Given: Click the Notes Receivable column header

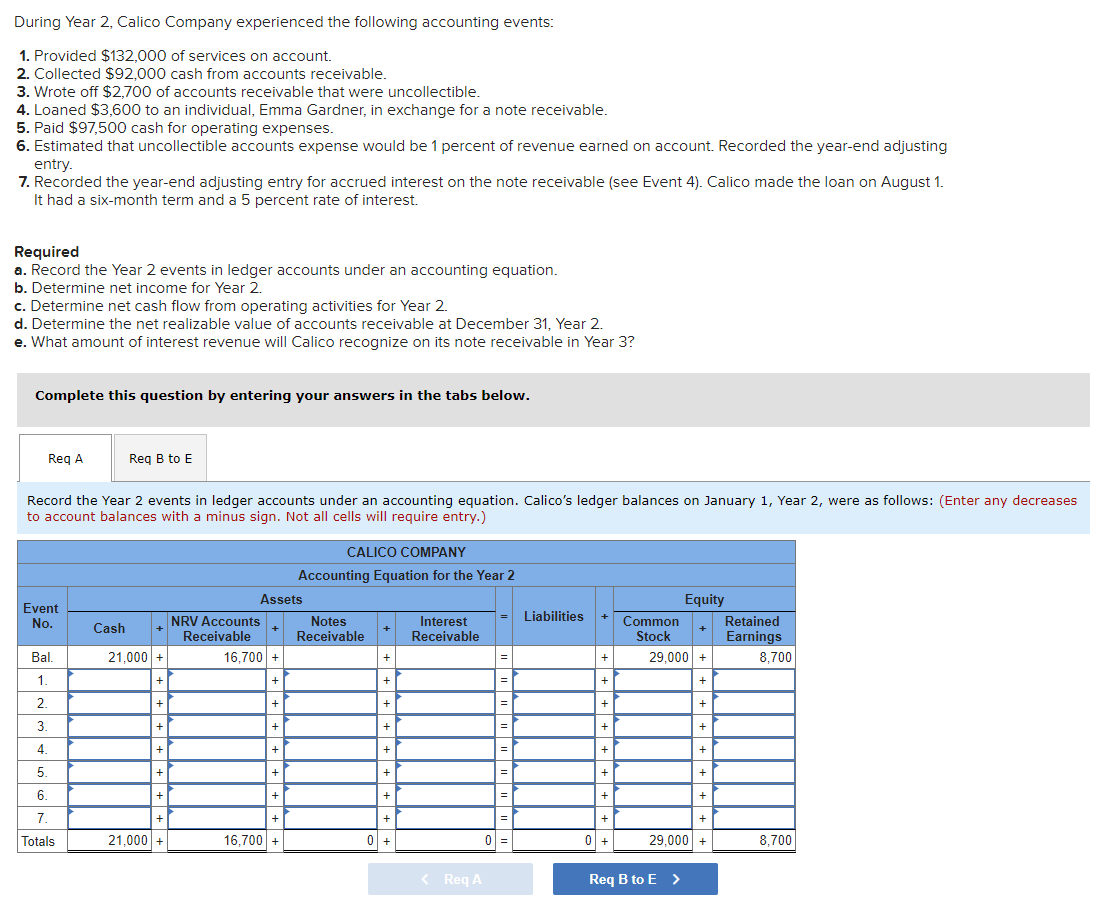Looking at the screenshot, I should [330, 629].
